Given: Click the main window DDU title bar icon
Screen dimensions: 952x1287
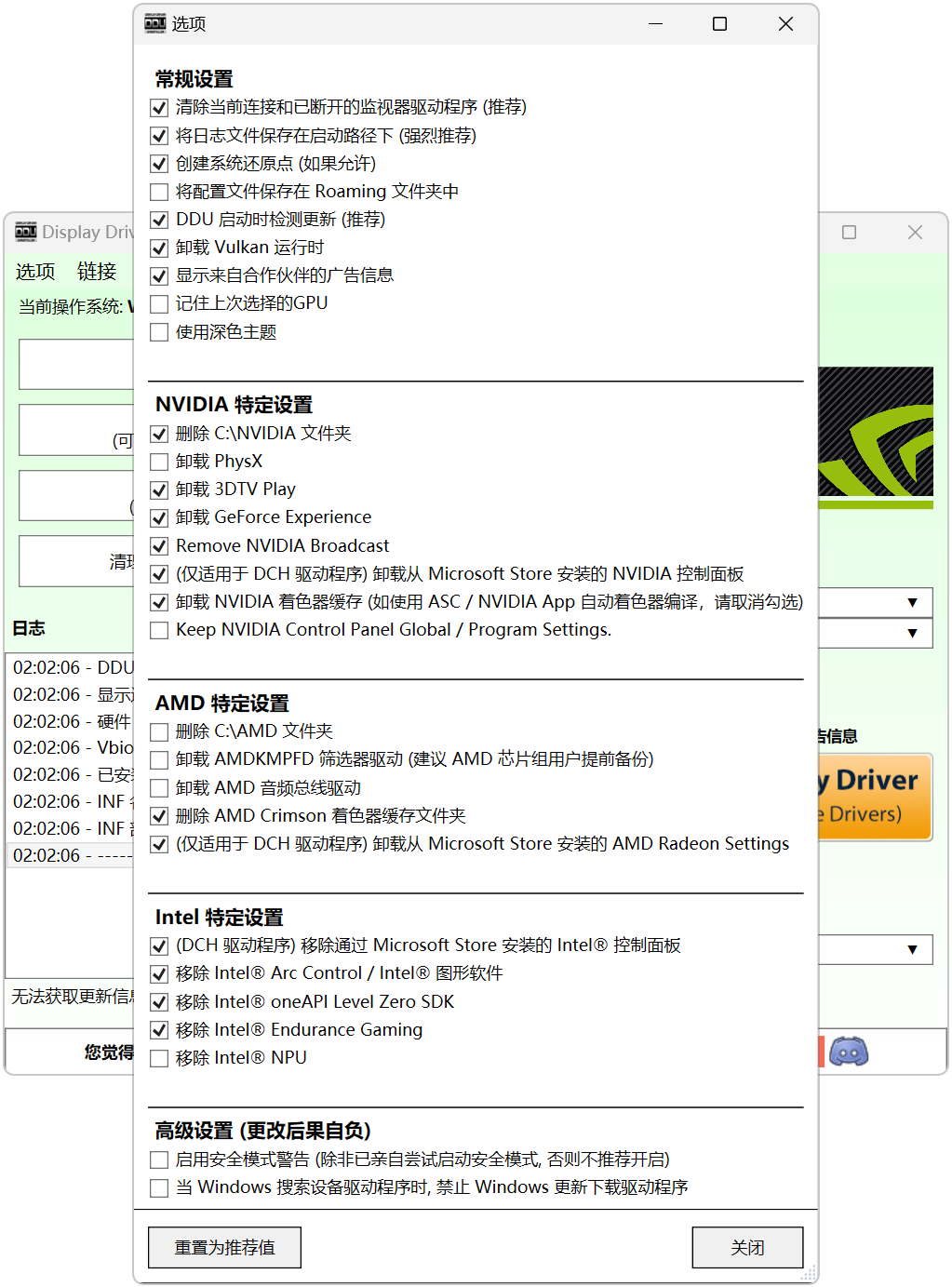Looking at the screenshot, I should pyautogui.click(x=26, y=232).
